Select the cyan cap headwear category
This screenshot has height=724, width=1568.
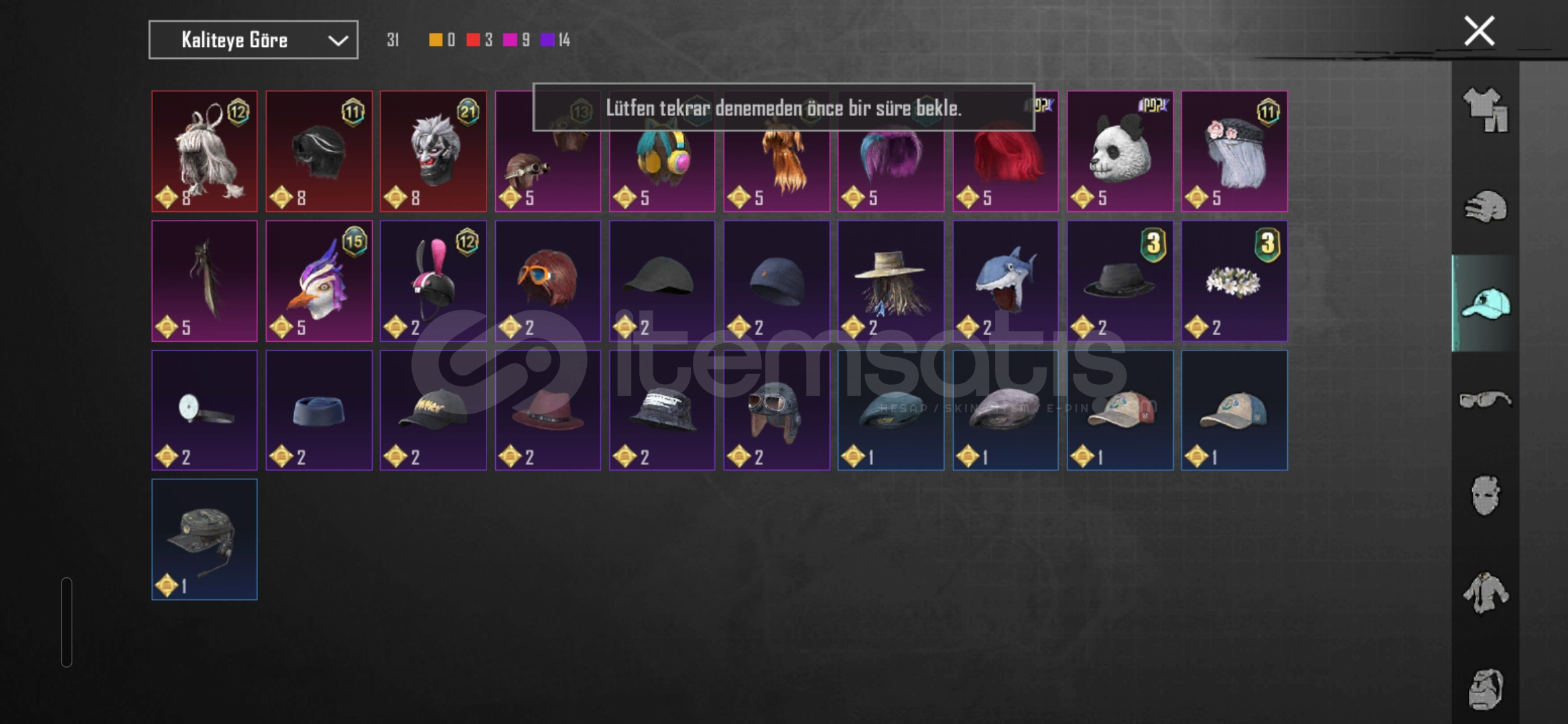point(1486,304)
